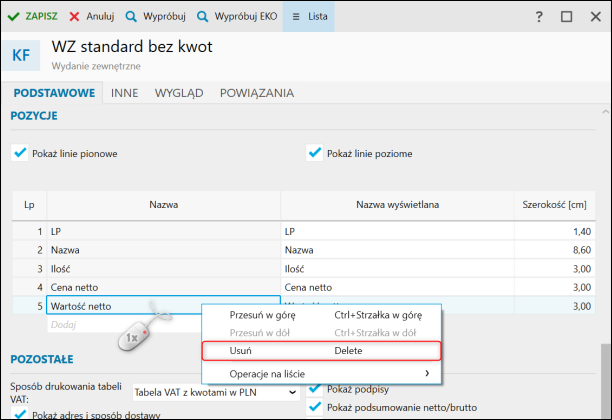Click the Wypróbuj EKO magnifier icon
This screenshot has height=420, width=612.
tap(202, 17)
